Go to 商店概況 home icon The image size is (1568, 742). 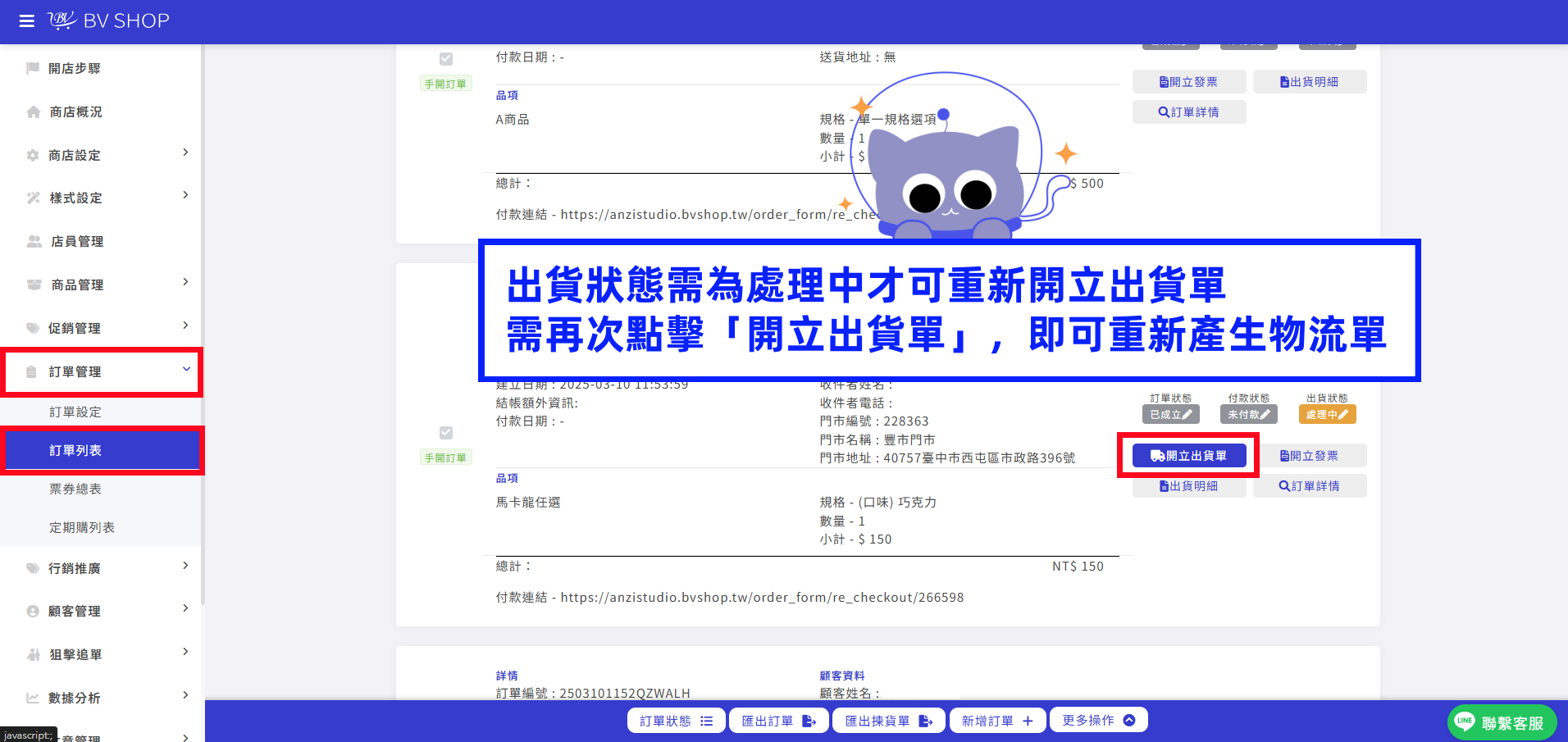pyautogui.click(x=34, y=112)
